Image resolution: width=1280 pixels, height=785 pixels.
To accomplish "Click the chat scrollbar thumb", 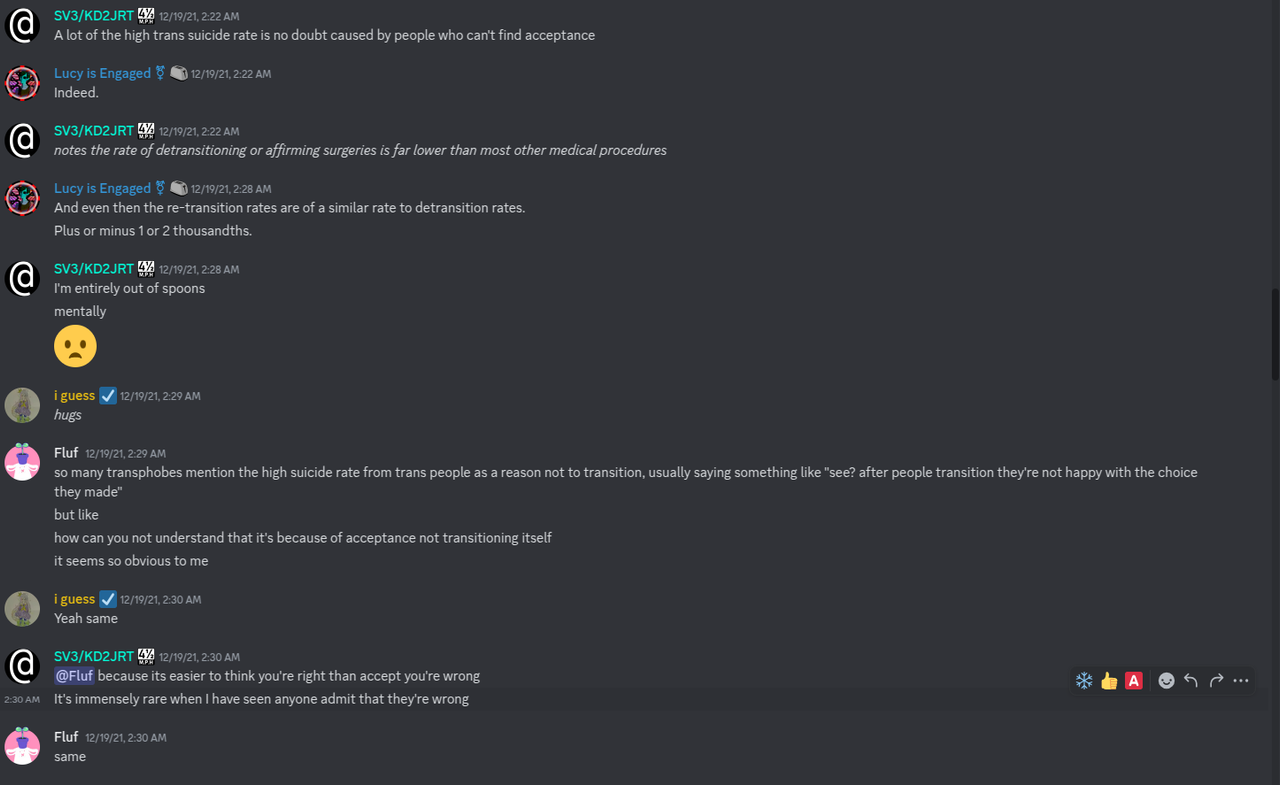I will pyautogui.click(x=1275, y=335).
